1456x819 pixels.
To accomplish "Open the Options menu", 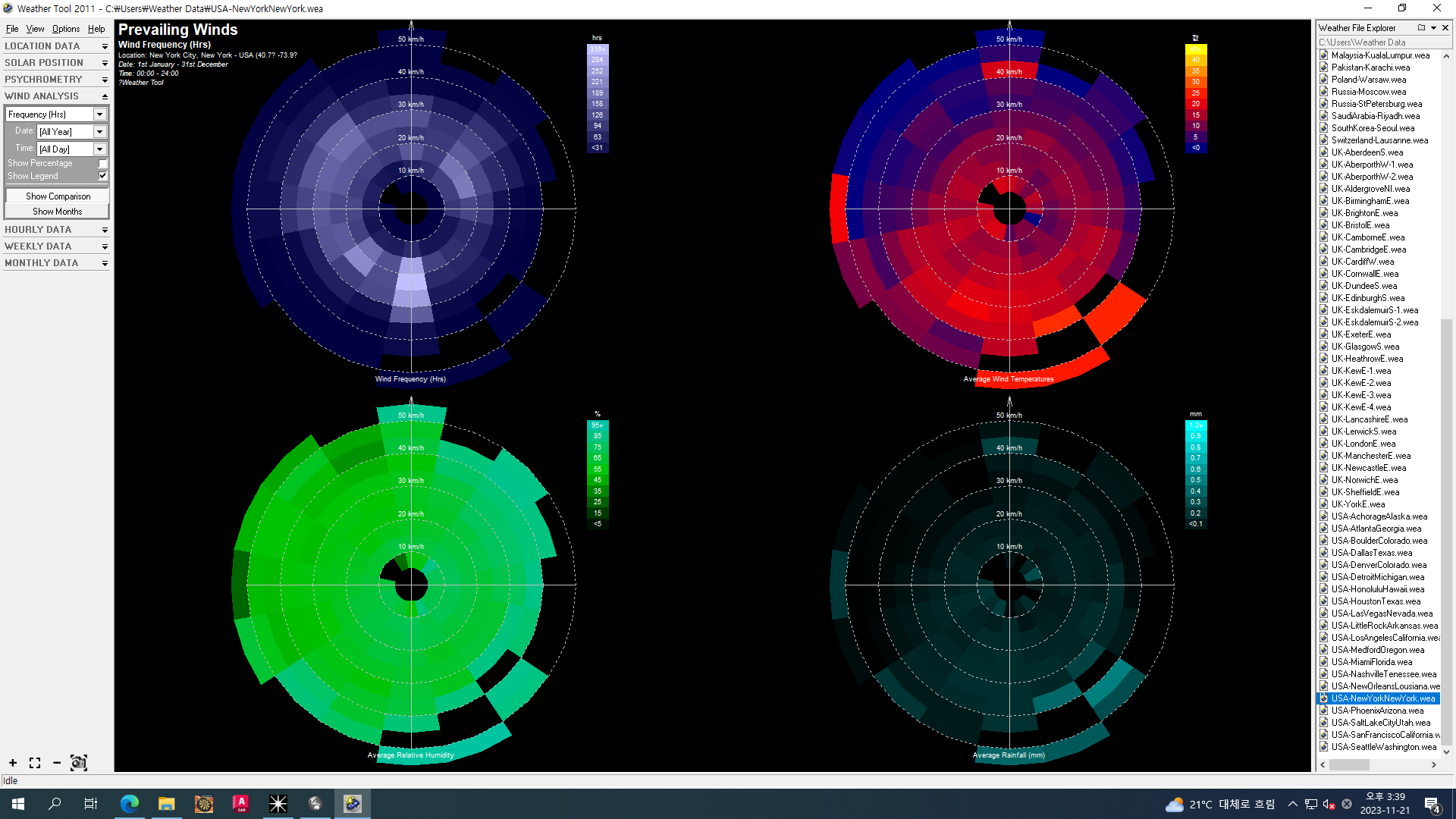I will click(x=66, y=29).
